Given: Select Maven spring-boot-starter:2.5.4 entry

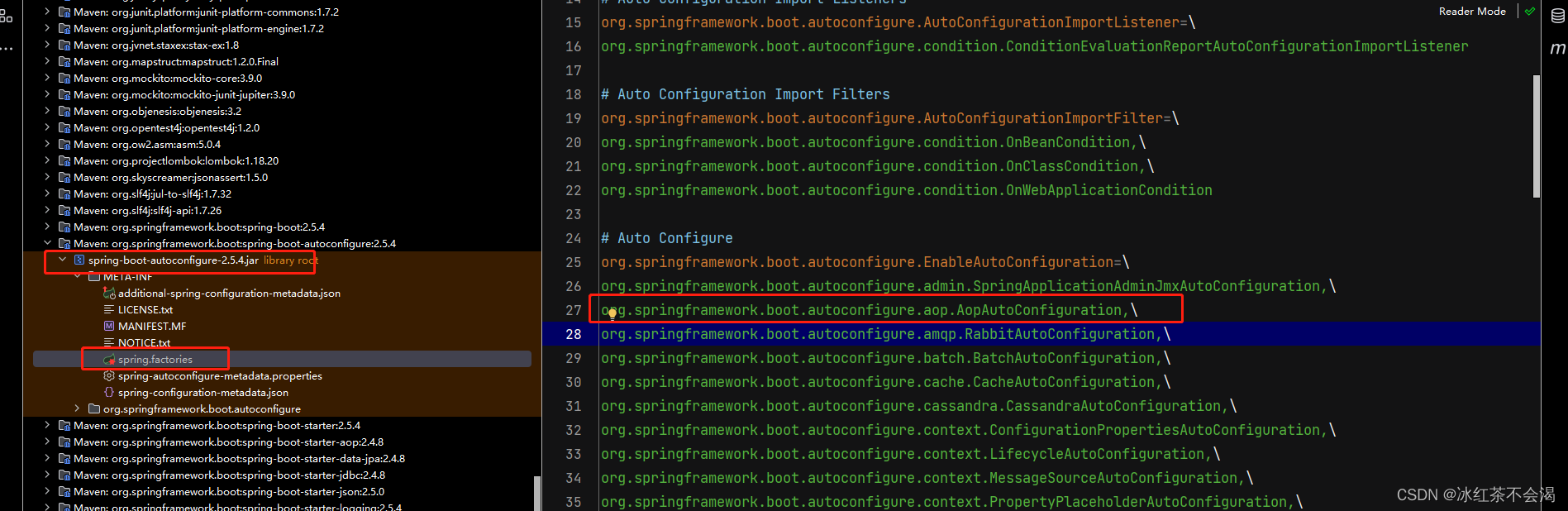Looking at the screenshot, I should coord(217,426).
